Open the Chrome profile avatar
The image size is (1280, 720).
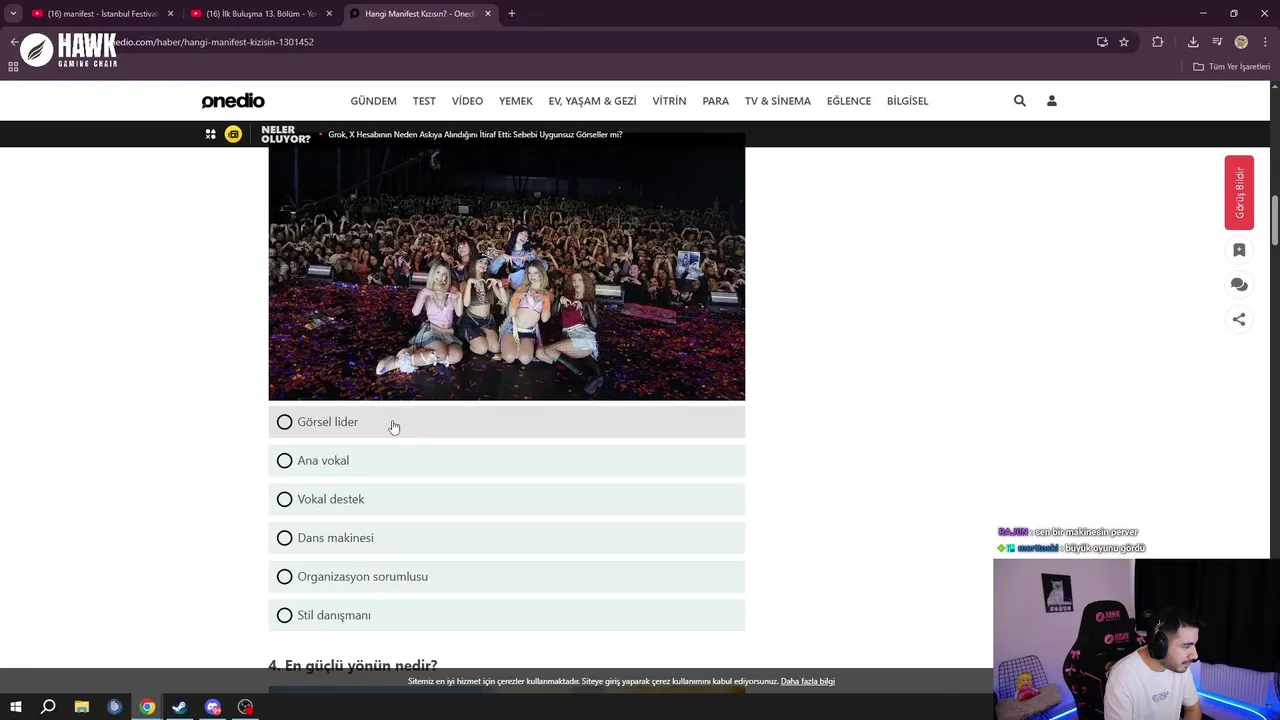1241,42
